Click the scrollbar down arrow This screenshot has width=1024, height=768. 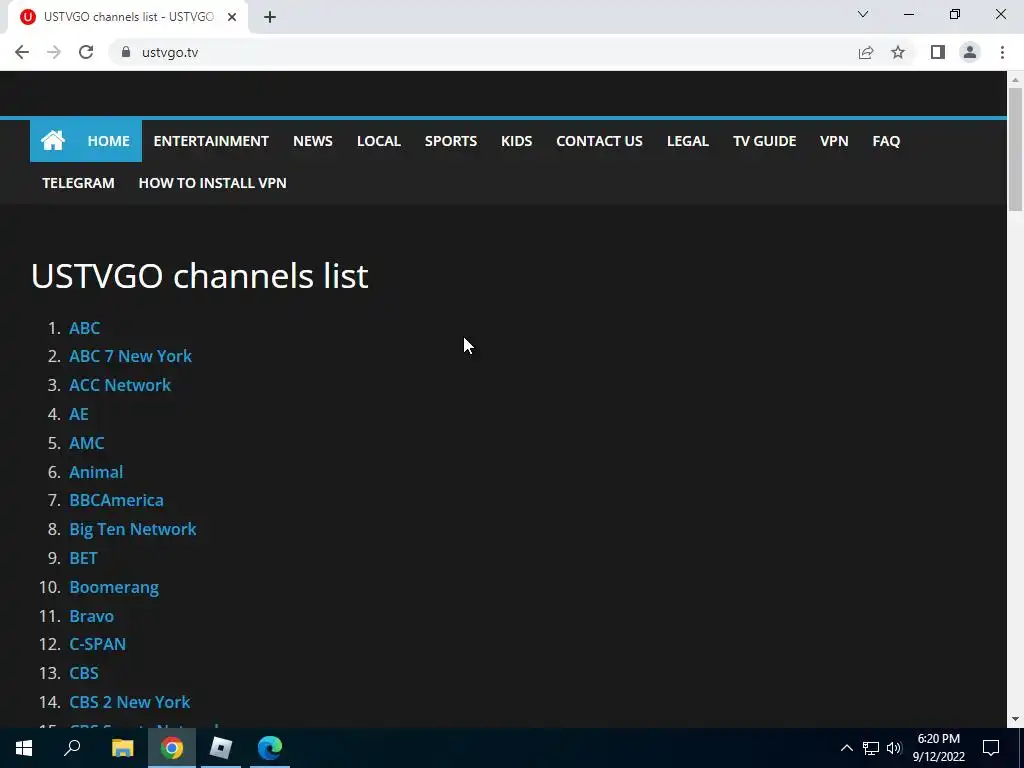click(1016, 720)
